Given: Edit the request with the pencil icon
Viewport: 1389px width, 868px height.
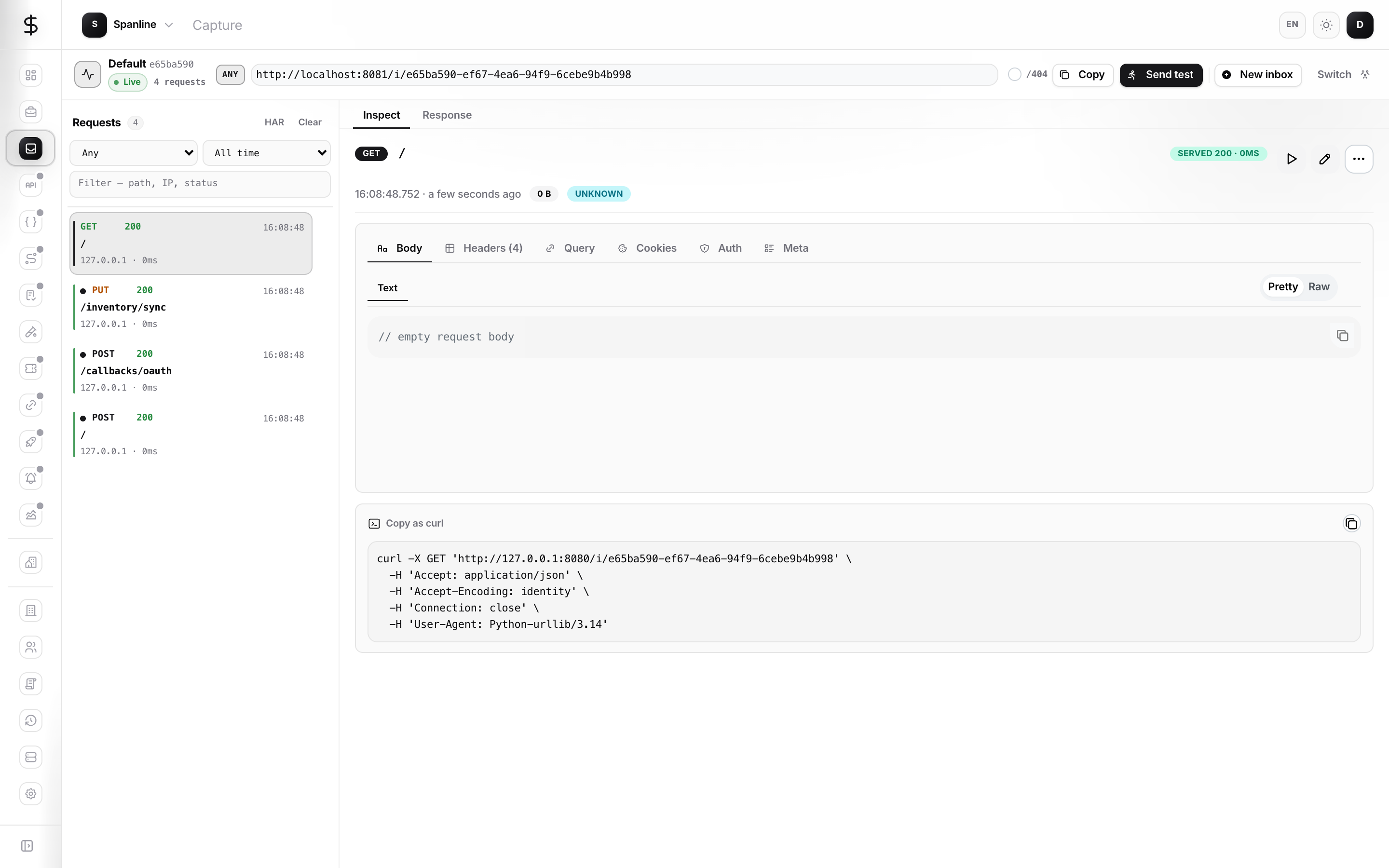Looking at the screenshot, I should click(x=1325, y=159).
